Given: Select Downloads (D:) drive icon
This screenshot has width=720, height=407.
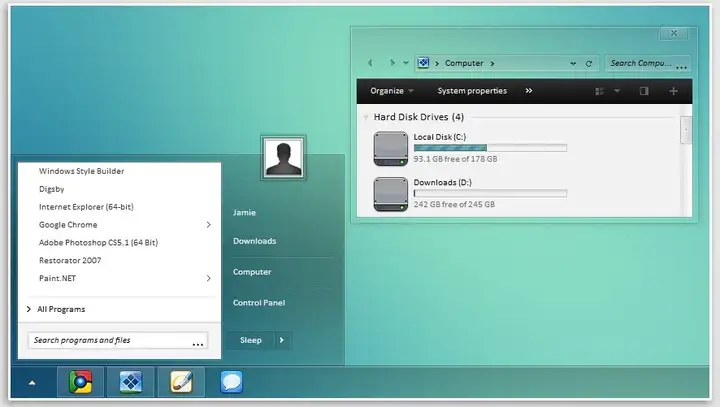Looking at the screenshot, I should [390, 194].
